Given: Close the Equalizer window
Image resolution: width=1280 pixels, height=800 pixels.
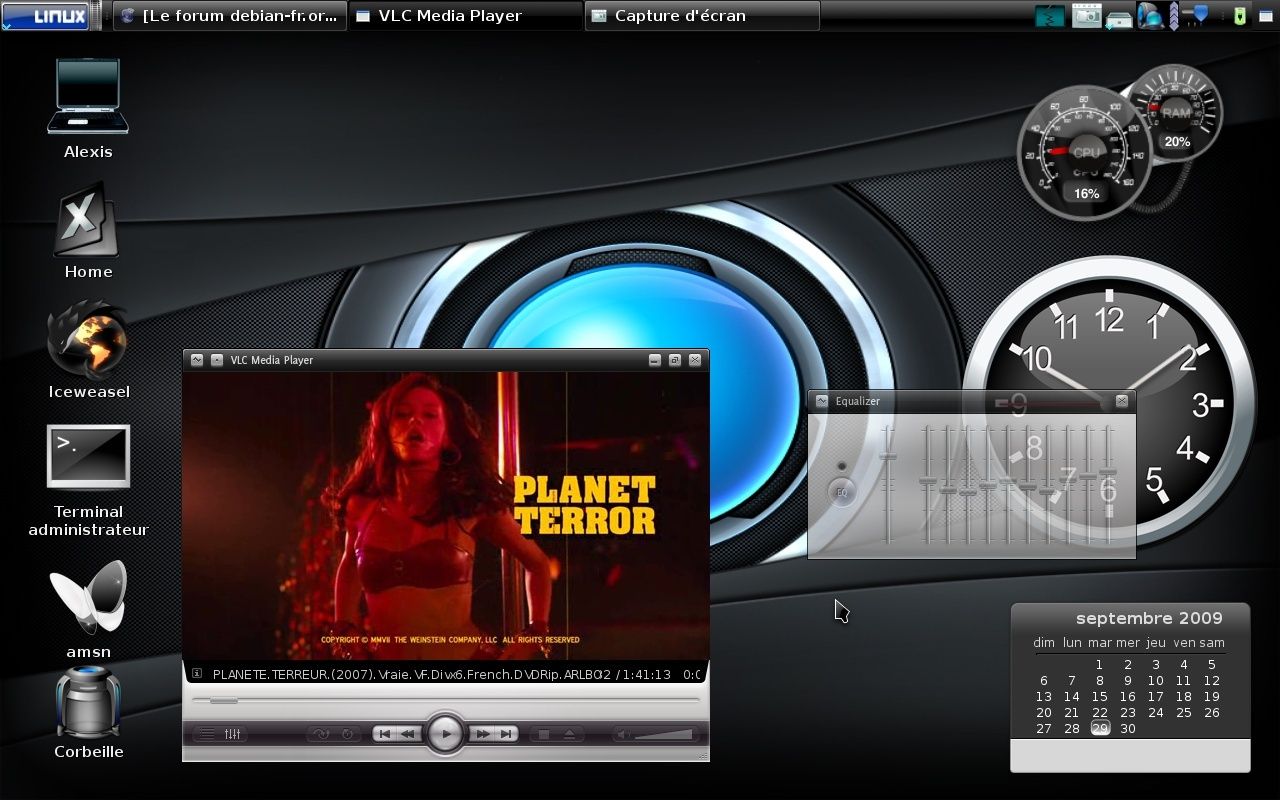Looking at the screenshot, I should 1122,401.
